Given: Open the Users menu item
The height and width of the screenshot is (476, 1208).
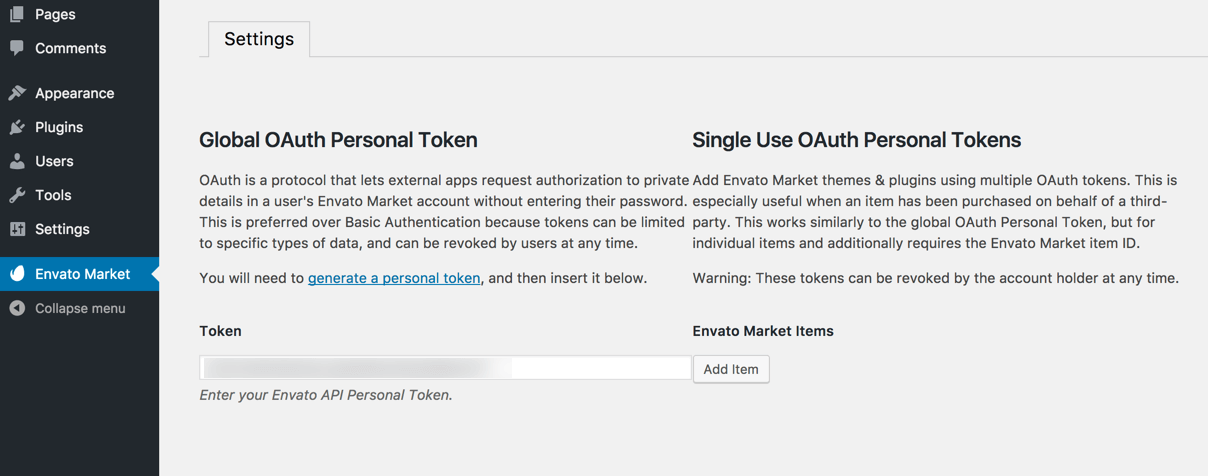Looking at the screenshot, I should coord(54,161).
